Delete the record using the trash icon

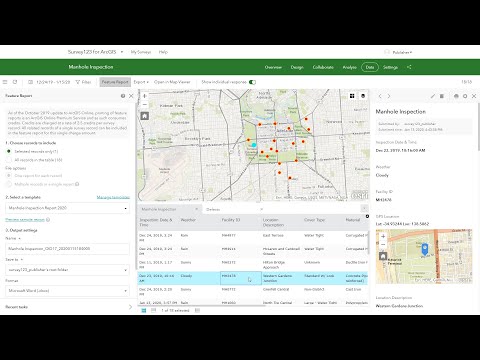442,96
